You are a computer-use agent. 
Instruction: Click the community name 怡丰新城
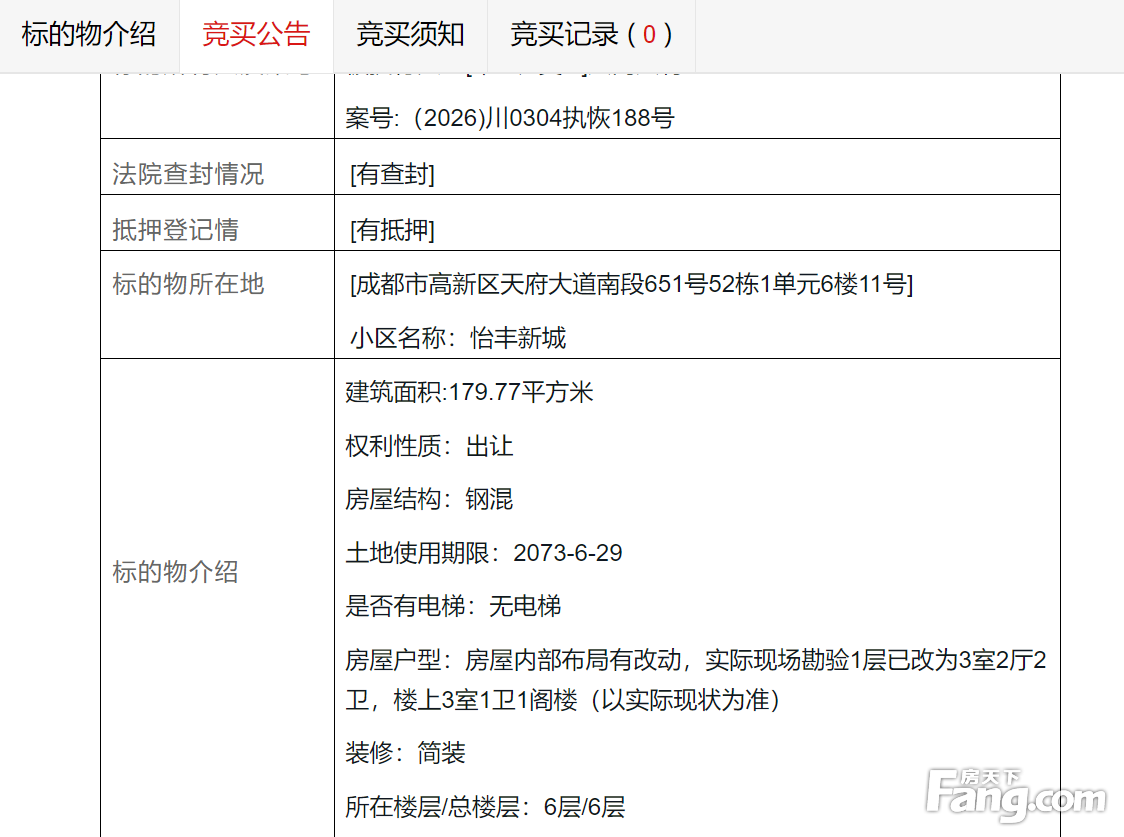click(518, 338)
